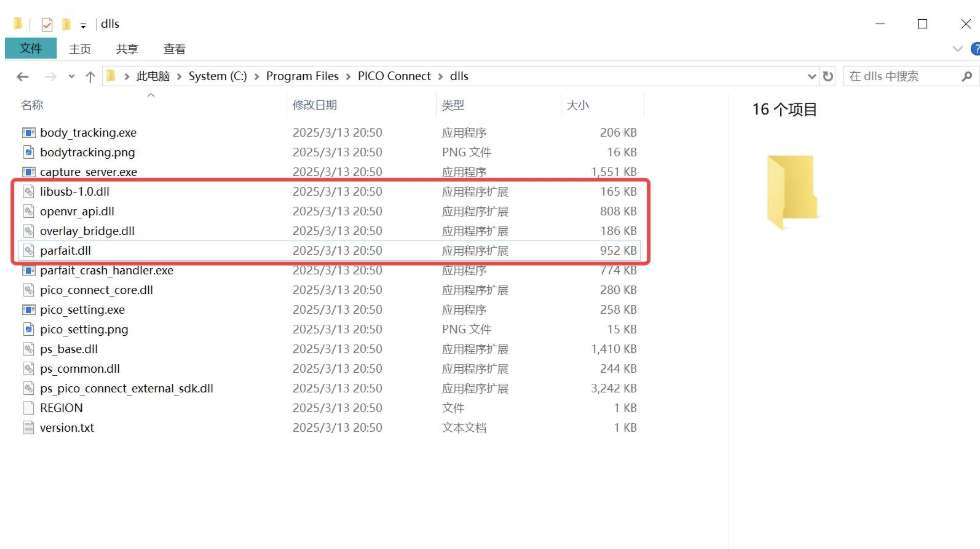This screenshot has height=549, width=980.
Task: Expand chevron after System (C:) in path
Action: [x=256, y=76]
